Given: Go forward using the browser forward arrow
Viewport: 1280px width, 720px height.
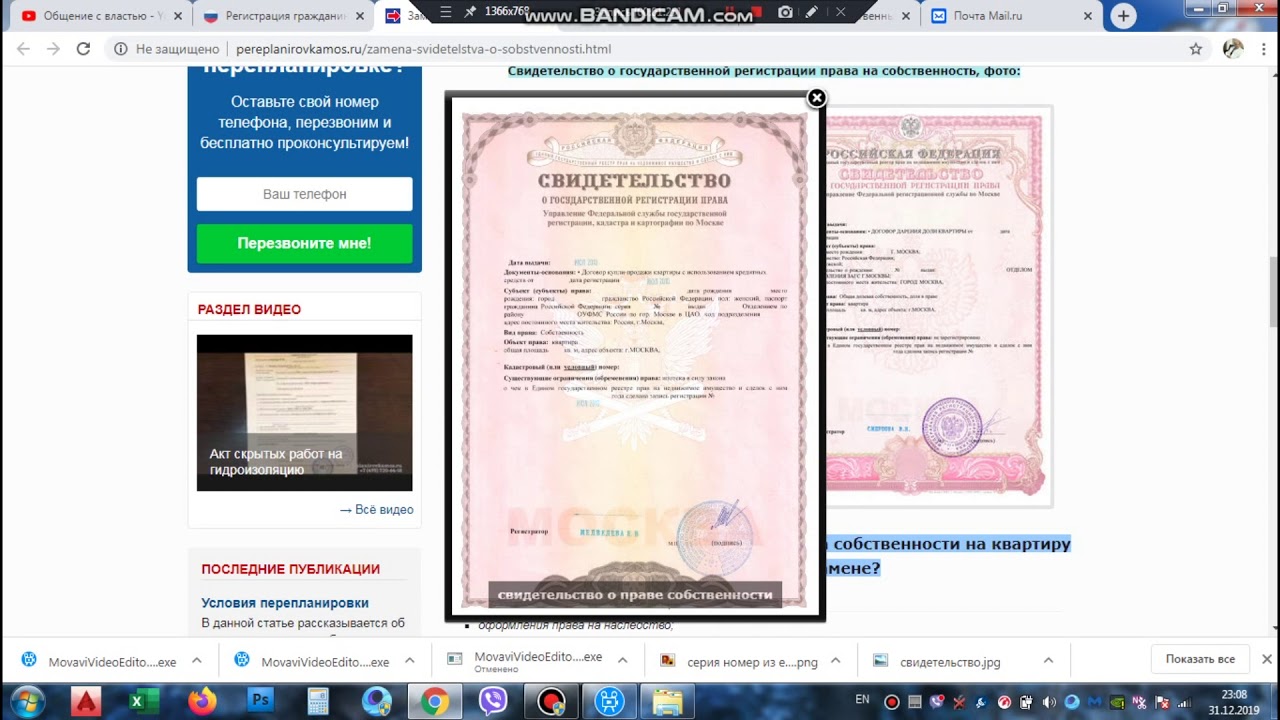Looking at the screenshot, I should [x=52, y=49].
